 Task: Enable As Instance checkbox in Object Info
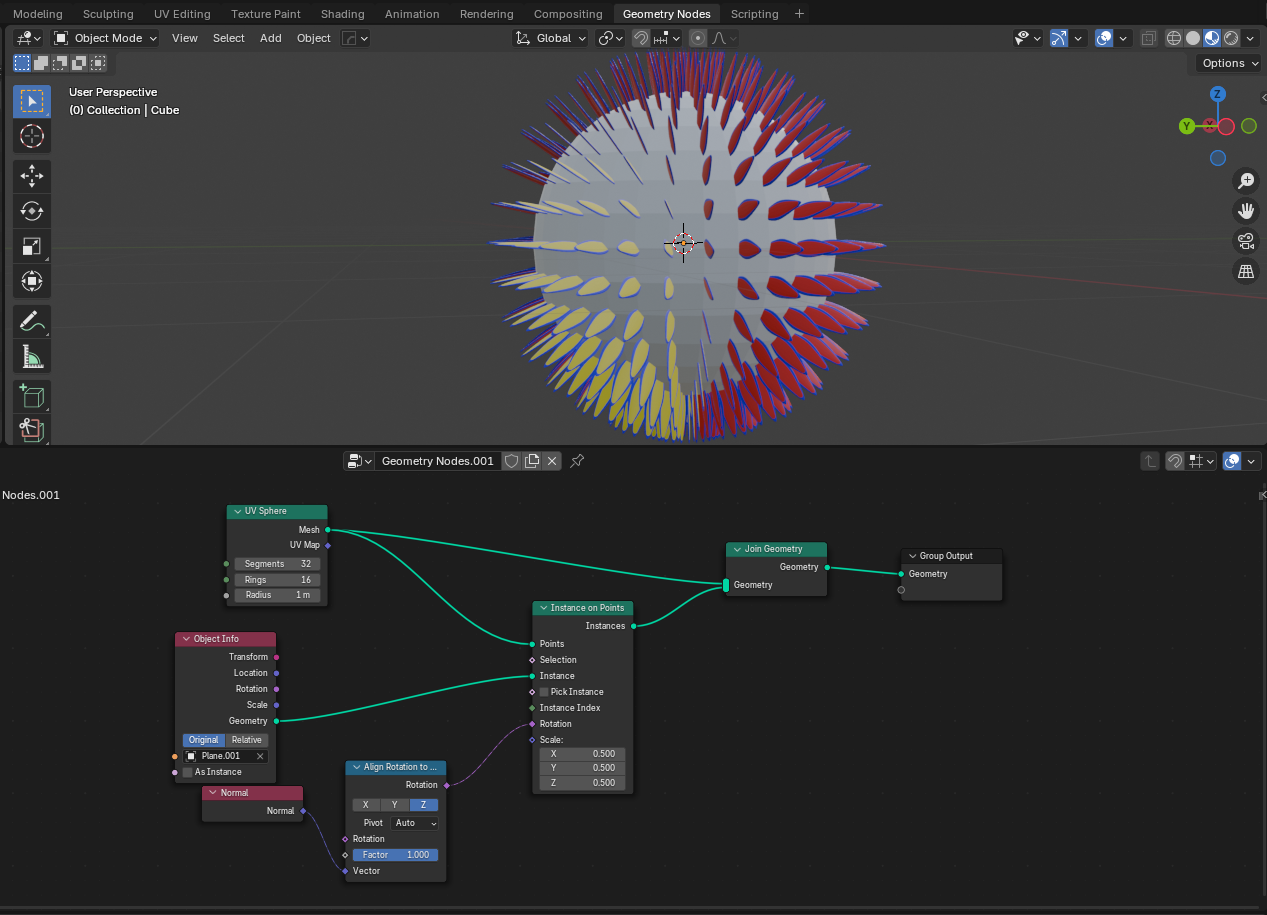pyautogui.click(x=187, y=772)
